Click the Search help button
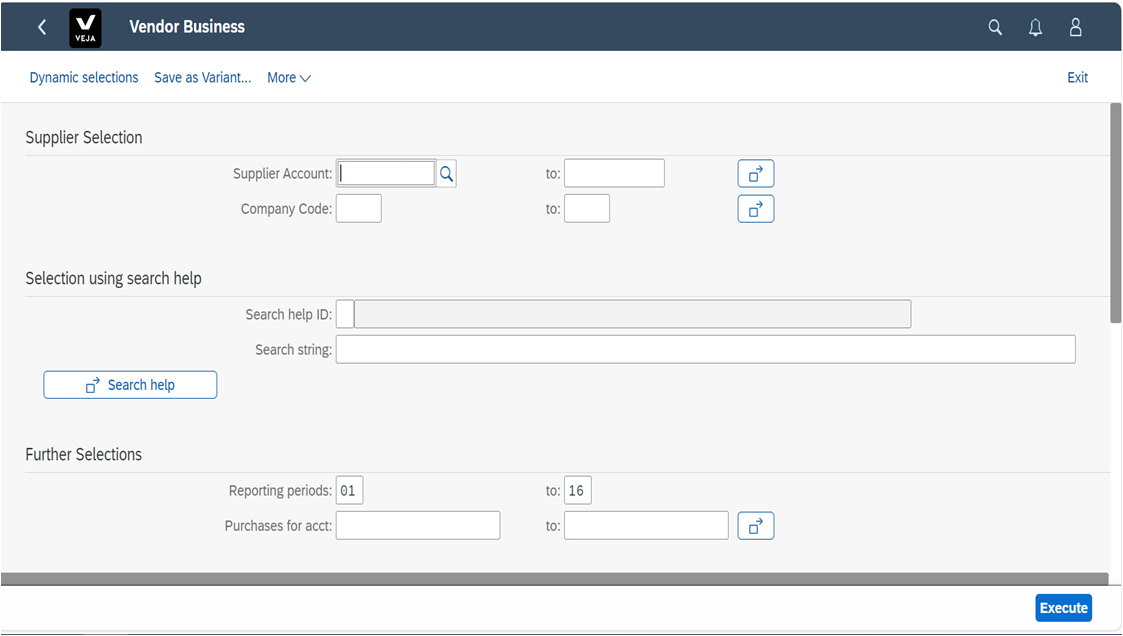 pyautogui.click(x=130, y=384)
